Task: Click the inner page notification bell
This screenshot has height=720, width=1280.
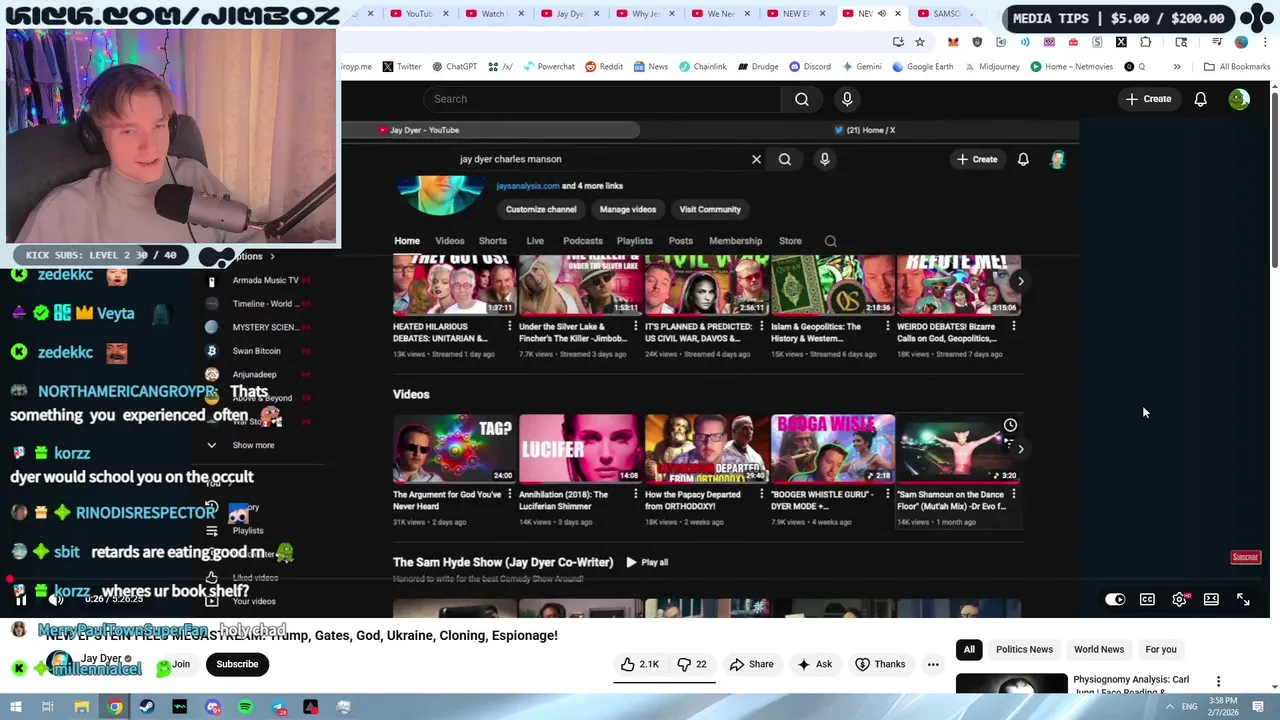Action: point(1023,159)
